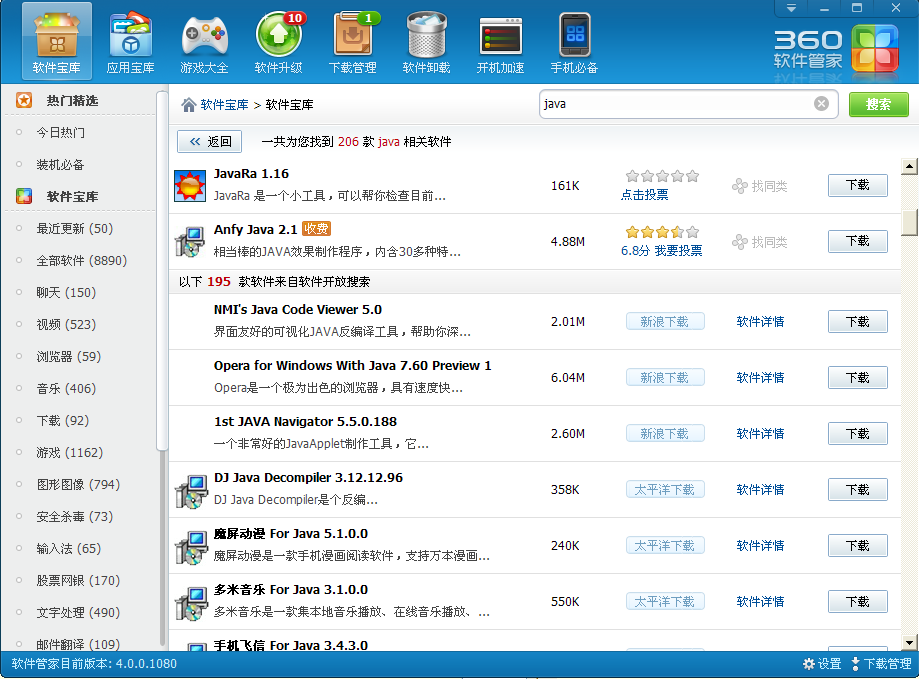Select 最近更新 (50) category
This screenshot has height=679, width=919.
74,228
